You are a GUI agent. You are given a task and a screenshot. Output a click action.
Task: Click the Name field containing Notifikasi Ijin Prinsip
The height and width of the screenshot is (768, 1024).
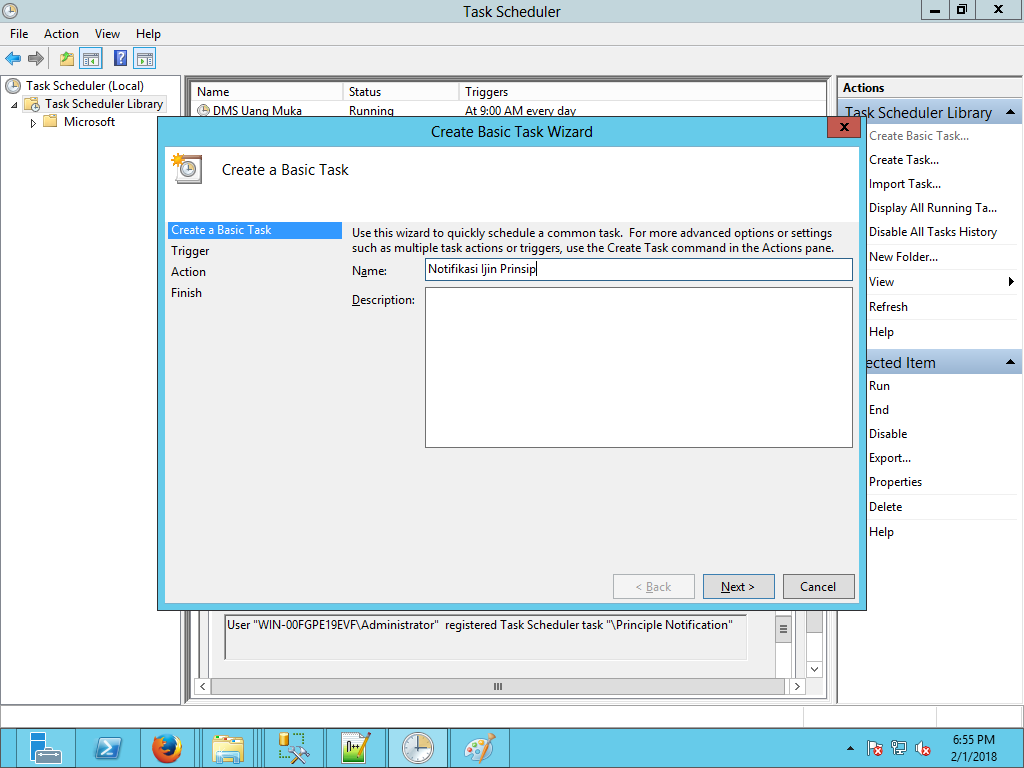pos(638,269)
